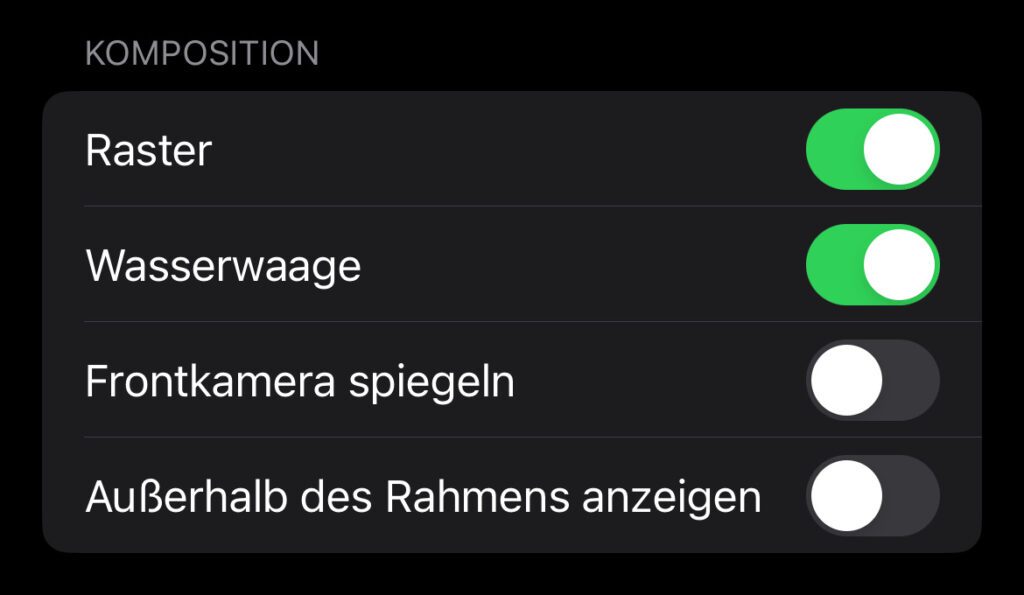Click the Außerhalb des Rahmens anzeigen text
Image resolution: width=1024 pixels, height=595 pixels.
tap(423, 497)
